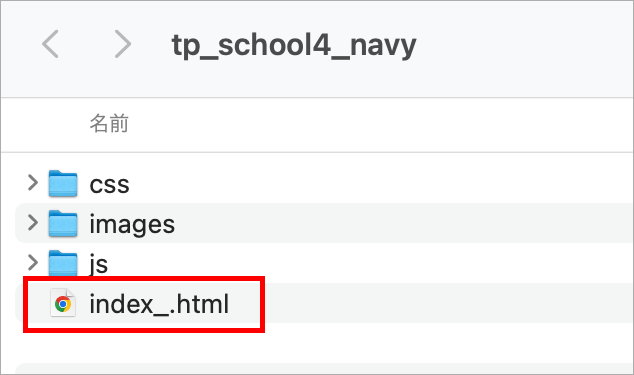The width and height of the screenshot is (634, 375).
Task: Expand the css folder disclosure chevron
Action: pos(33,182)
